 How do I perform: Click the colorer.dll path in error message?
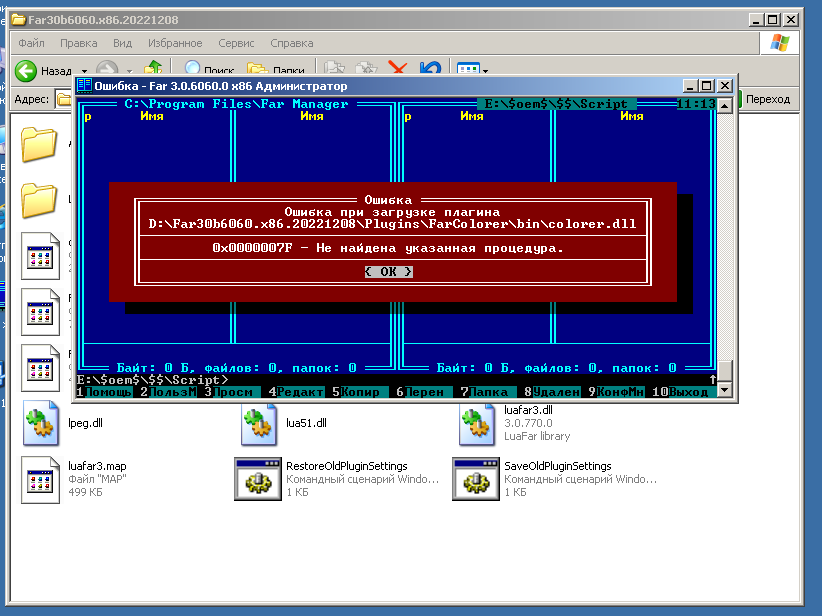pos(392,224)
